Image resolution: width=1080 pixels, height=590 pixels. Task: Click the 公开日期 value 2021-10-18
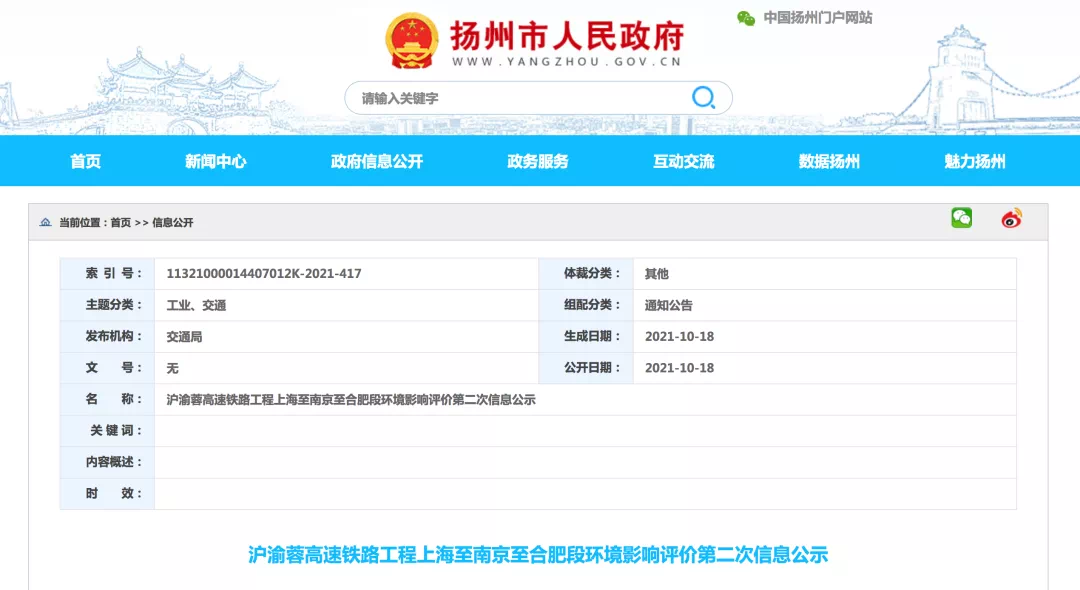(679, 368)
